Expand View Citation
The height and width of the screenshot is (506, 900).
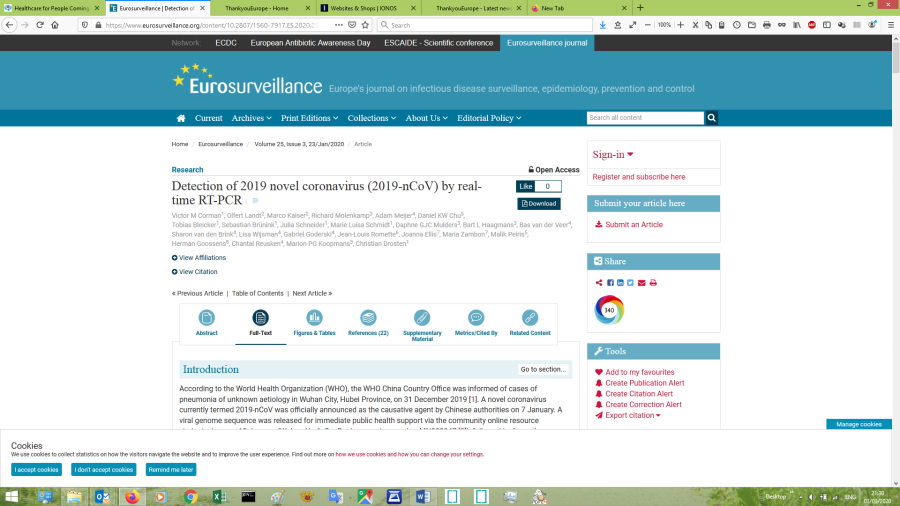tap(196, 272)
